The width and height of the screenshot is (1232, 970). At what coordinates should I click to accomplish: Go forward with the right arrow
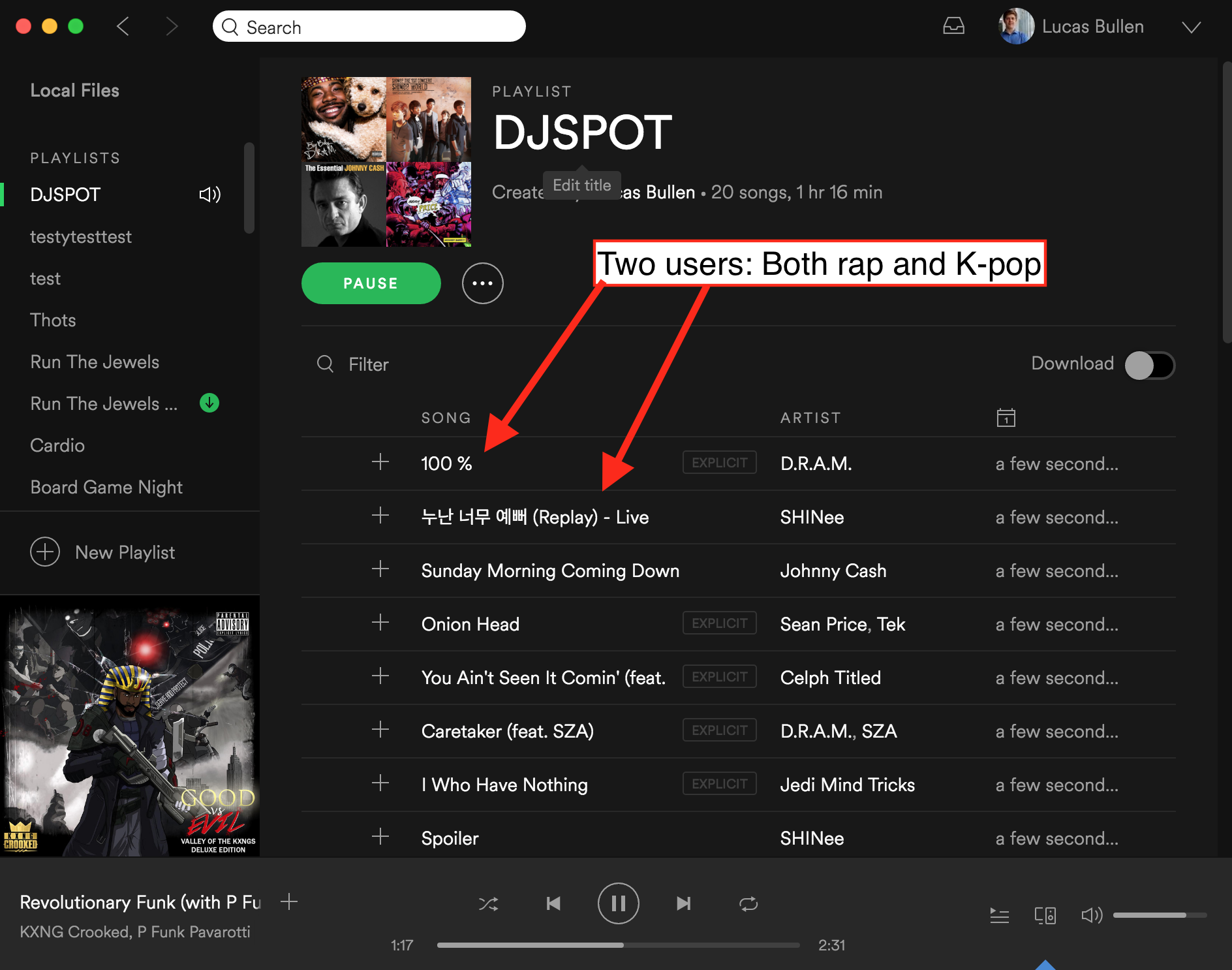[172, 27]
